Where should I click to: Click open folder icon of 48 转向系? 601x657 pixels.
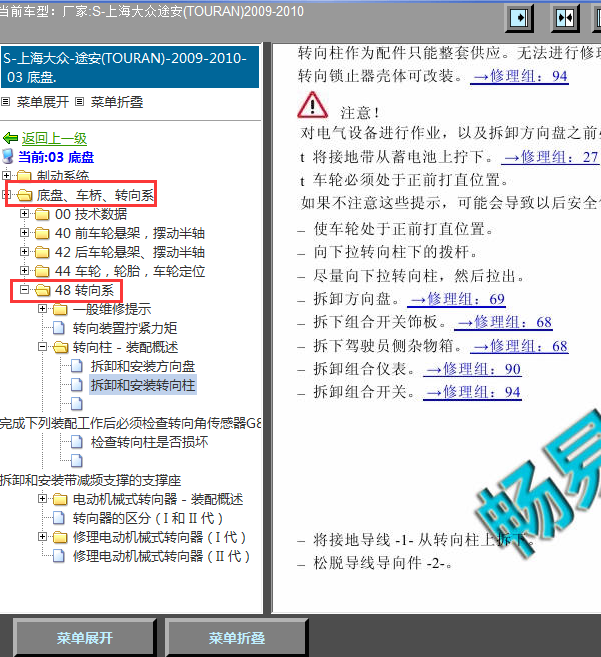(42, 290)
